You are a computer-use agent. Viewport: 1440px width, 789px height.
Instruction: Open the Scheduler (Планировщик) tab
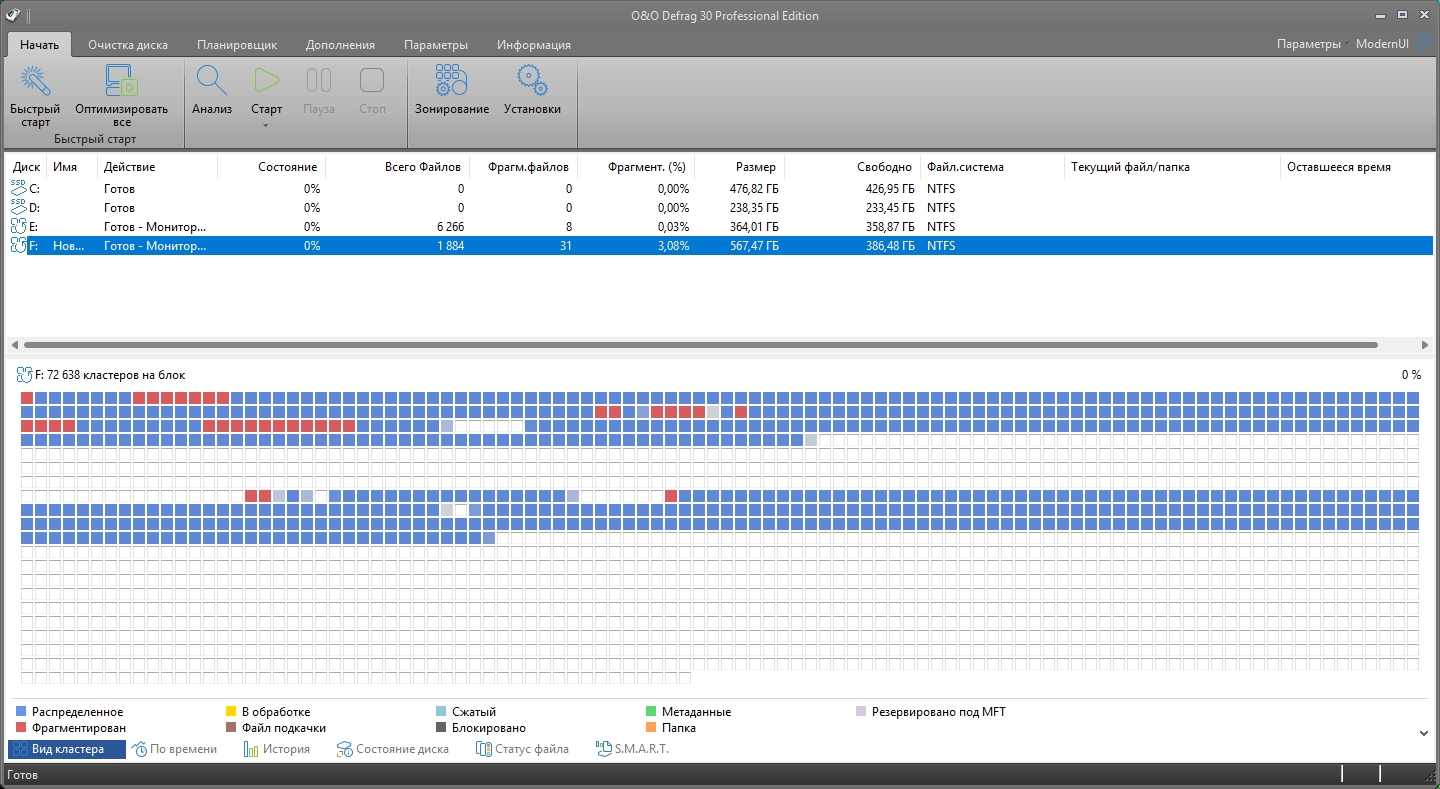coord(237,45)
